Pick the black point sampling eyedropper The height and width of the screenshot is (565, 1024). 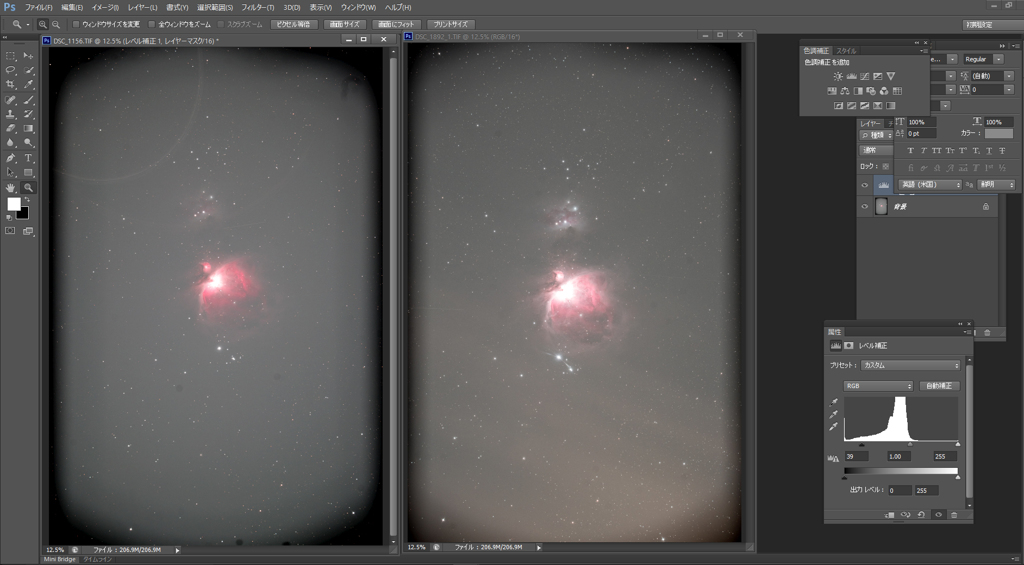[x=835, y=402]
